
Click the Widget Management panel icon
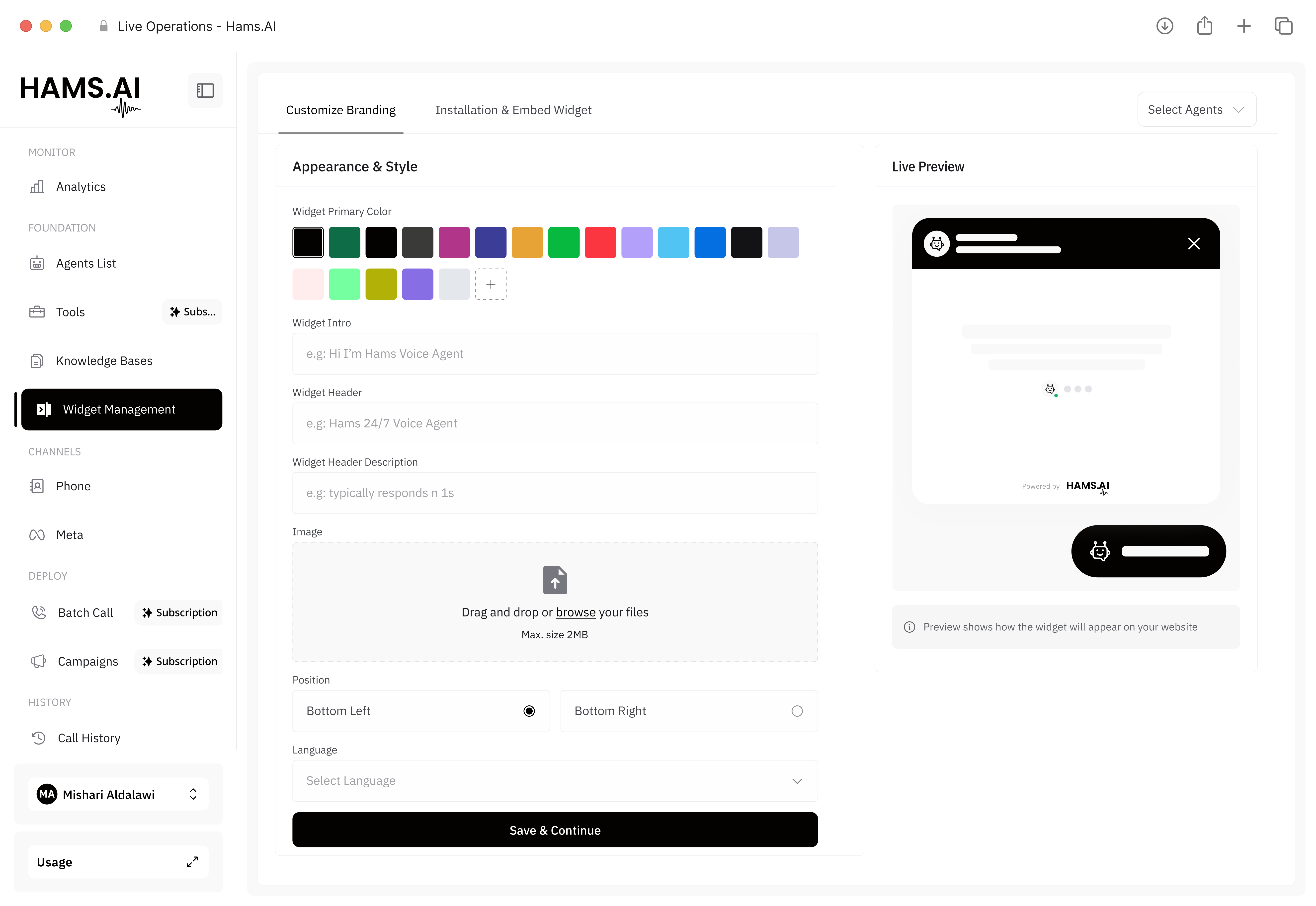pos(44,409)
